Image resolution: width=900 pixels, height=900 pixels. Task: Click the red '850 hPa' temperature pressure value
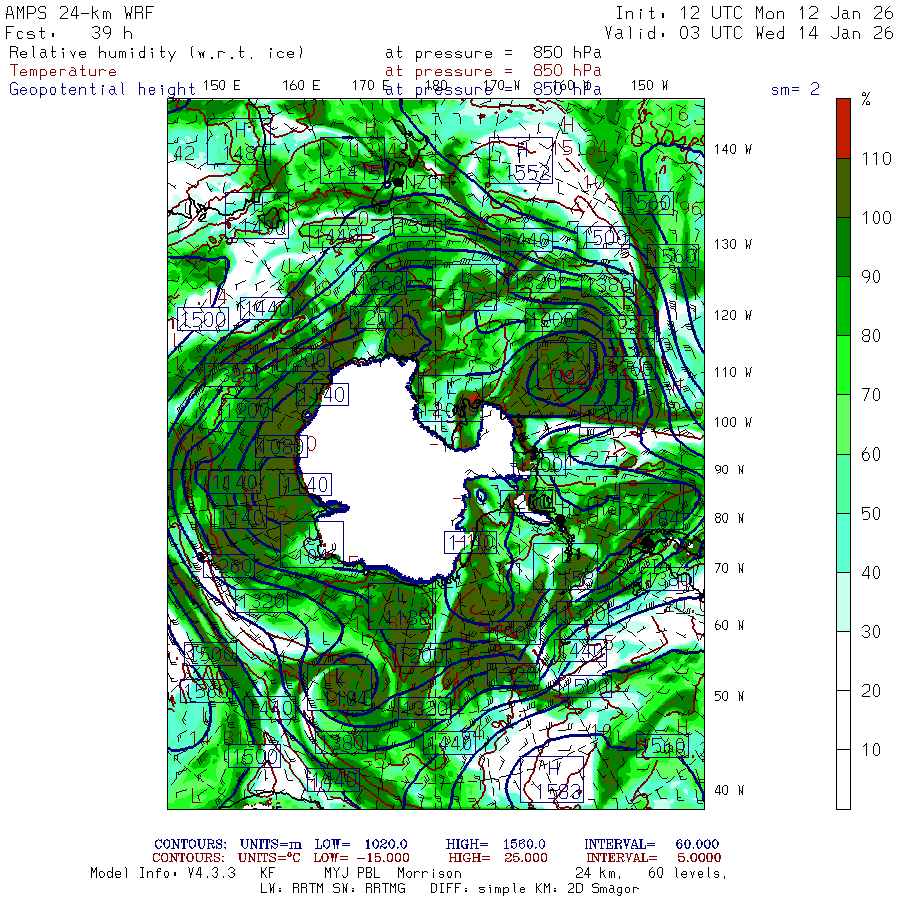click(567, 71)
